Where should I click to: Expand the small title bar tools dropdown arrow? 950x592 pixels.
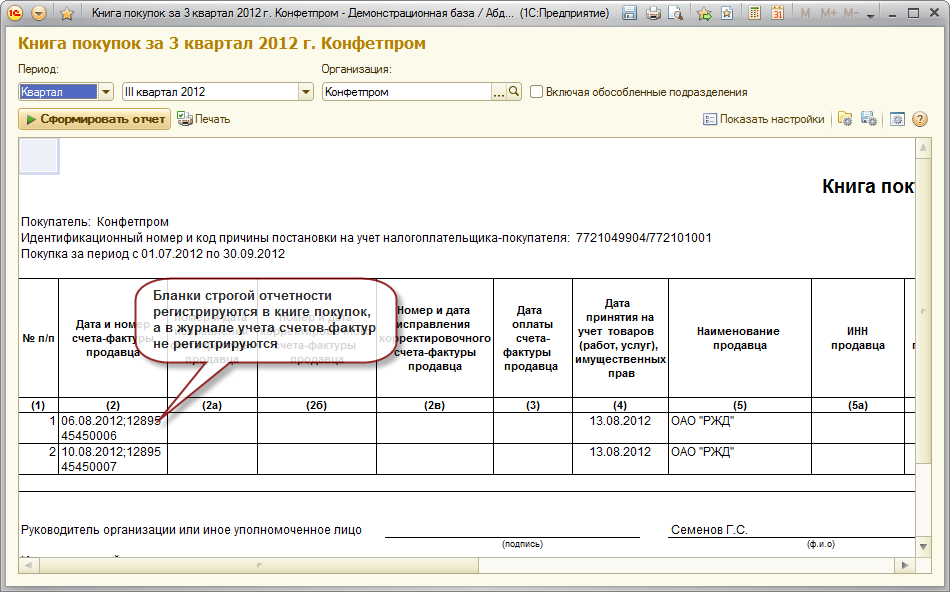tap(871, 16)
